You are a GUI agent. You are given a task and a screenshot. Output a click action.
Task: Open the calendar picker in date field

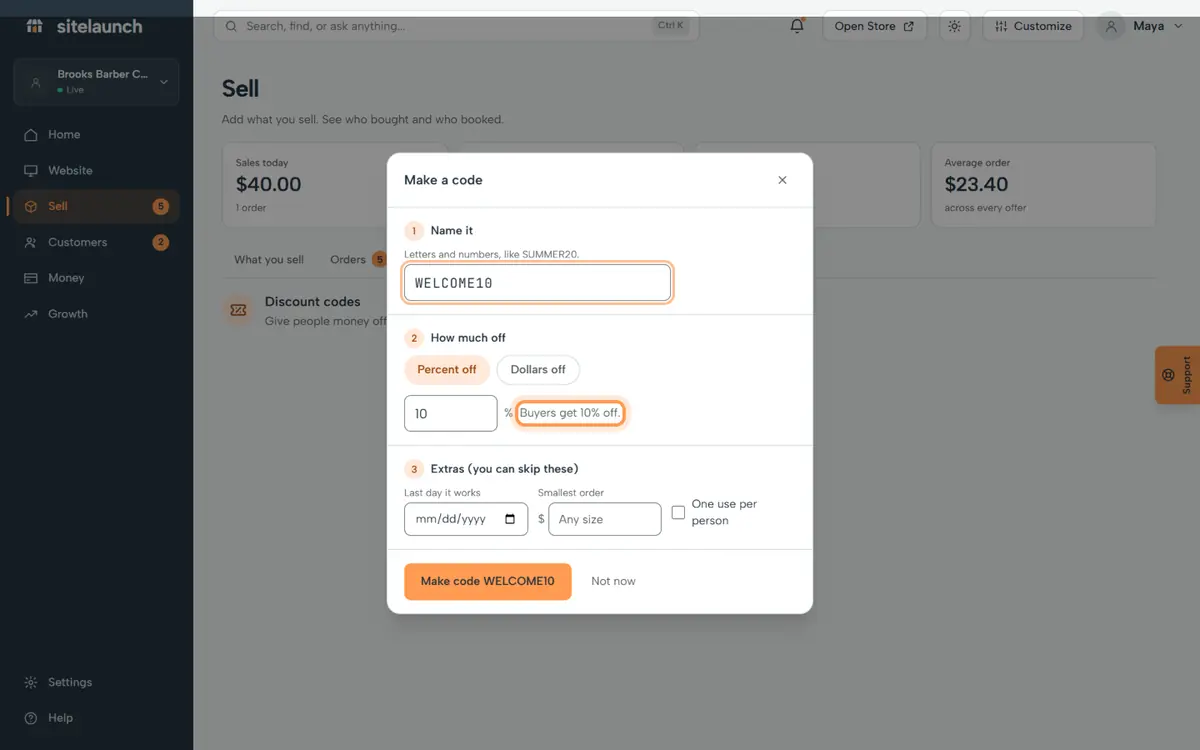[x=510, y=519]
